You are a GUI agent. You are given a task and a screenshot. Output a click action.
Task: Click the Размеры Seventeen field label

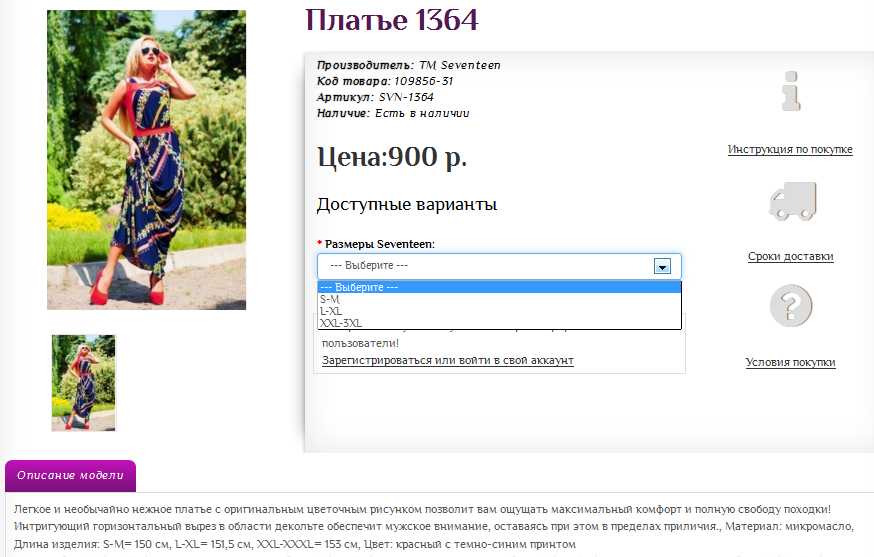380,244
